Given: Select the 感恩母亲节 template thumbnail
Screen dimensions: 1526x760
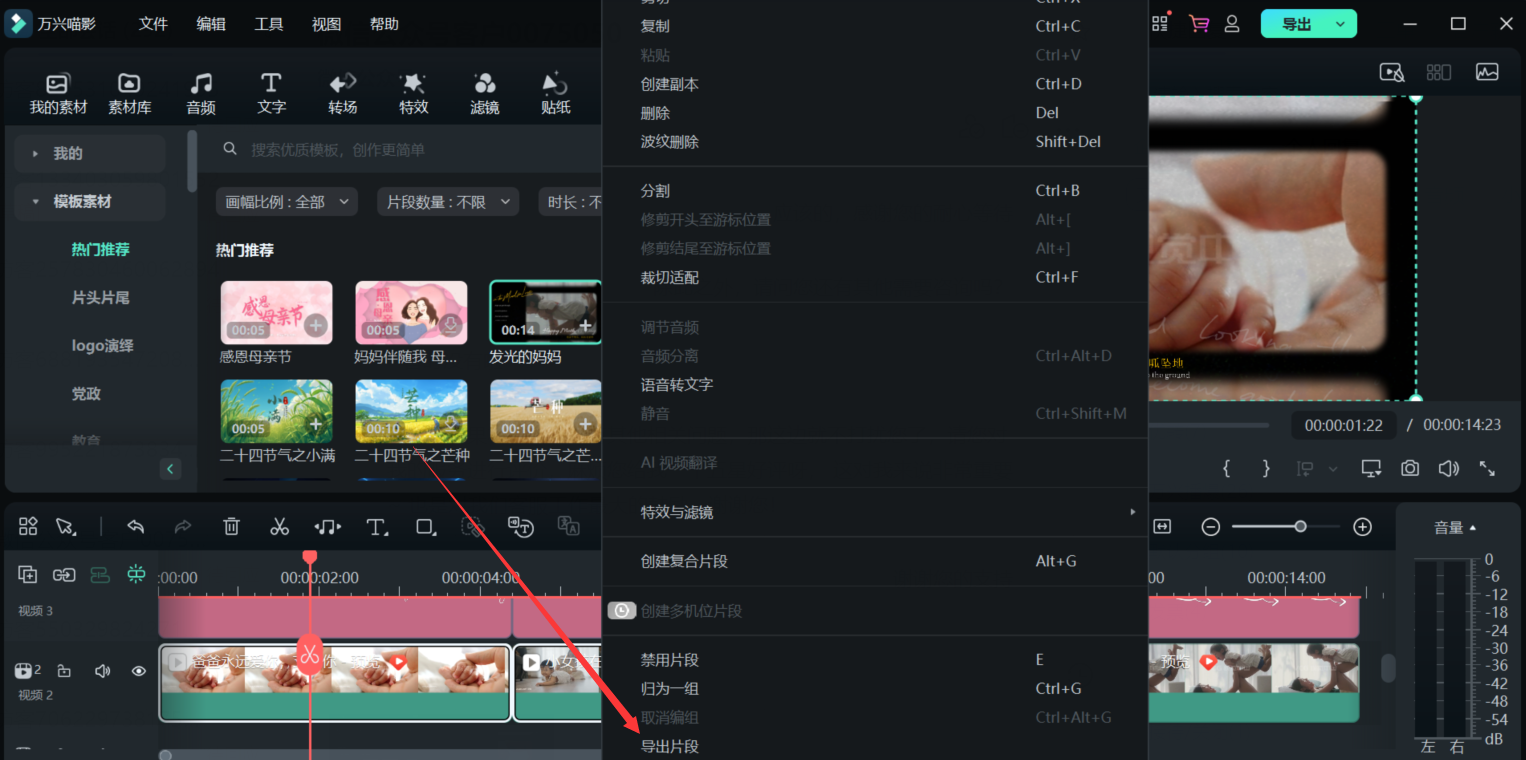Looking at the screenshot, I should tap(276, 313).
